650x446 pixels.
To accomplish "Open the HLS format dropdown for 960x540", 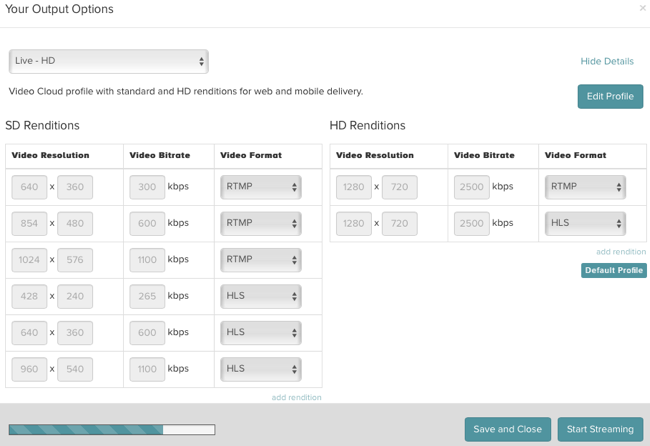I will click(261, 369).
